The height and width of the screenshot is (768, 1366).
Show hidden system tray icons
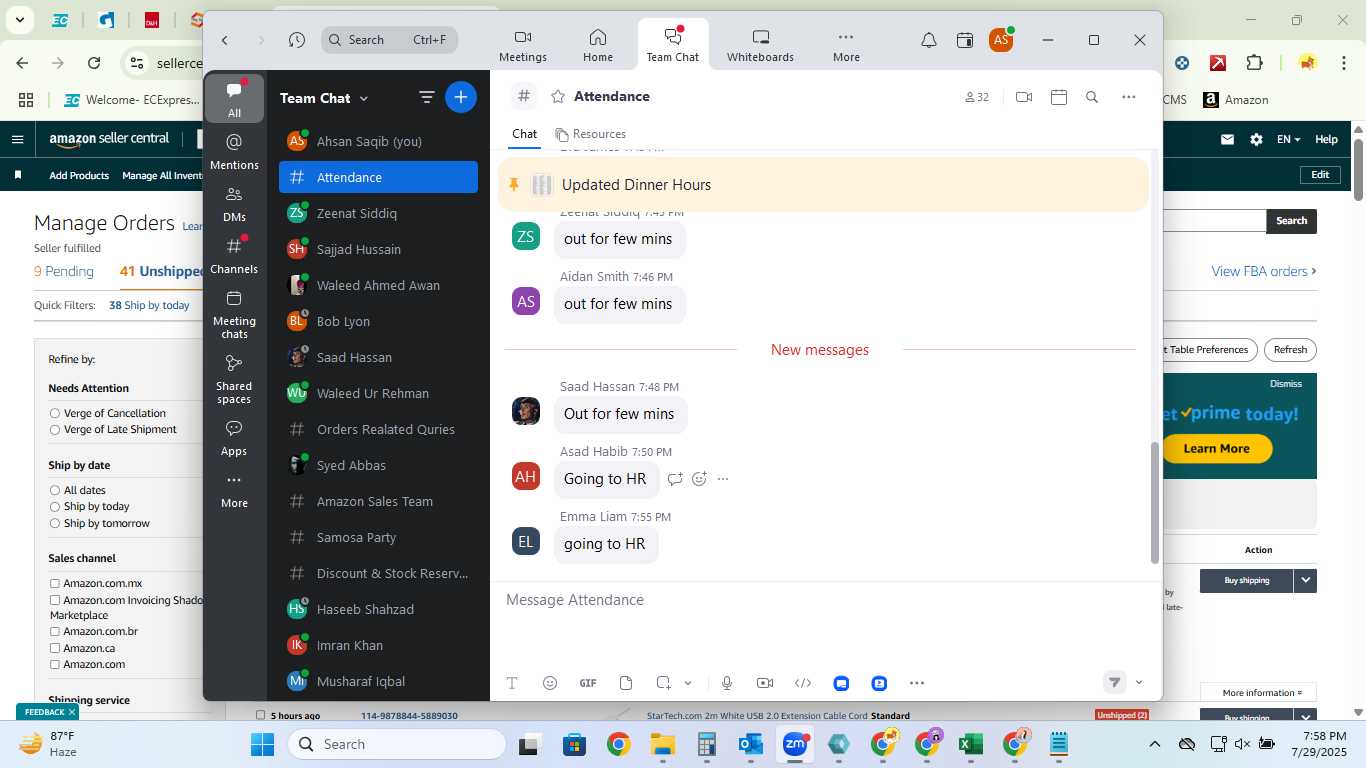tap(1154, 744)
